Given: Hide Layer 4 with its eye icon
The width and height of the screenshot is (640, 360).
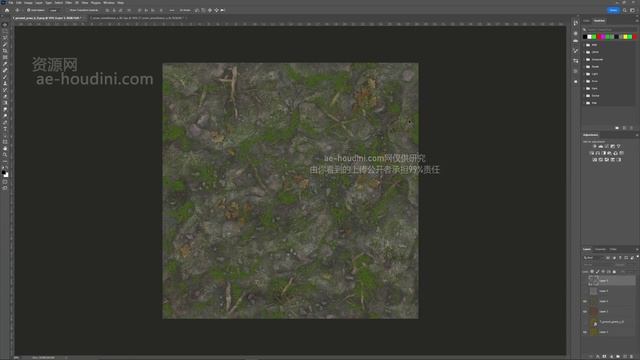Looking at the screenshot, I should coord(585,301).
